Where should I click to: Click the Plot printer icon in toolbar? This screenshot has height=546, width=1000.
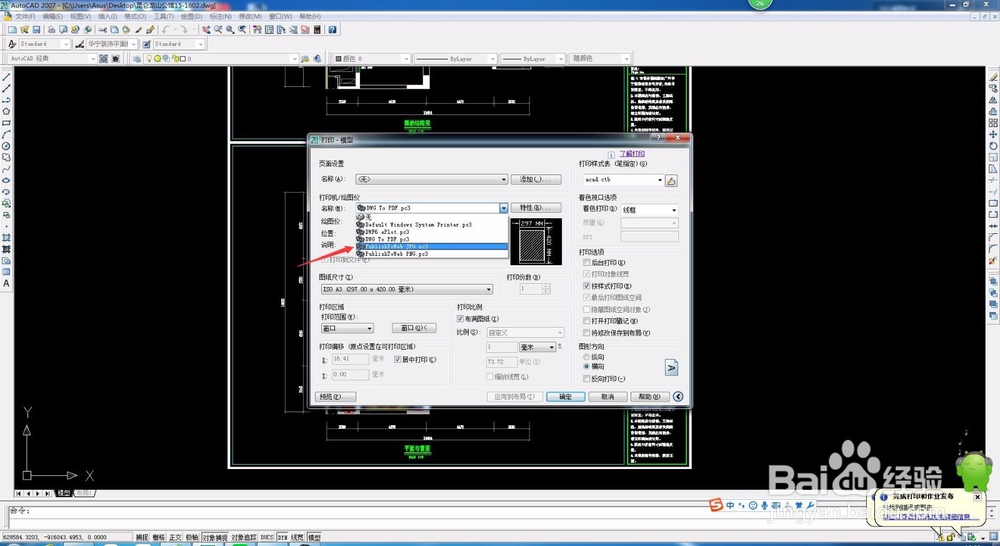pos(52,29)
